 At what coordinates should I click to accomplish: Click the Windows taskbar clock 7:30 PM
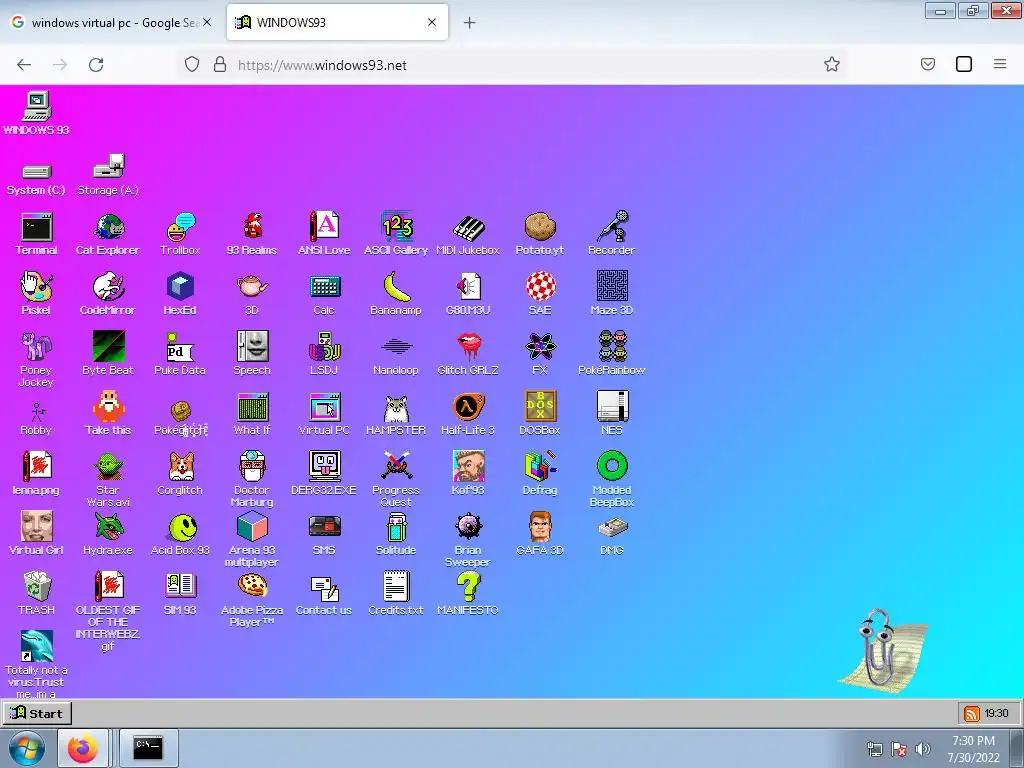(974, 749)
